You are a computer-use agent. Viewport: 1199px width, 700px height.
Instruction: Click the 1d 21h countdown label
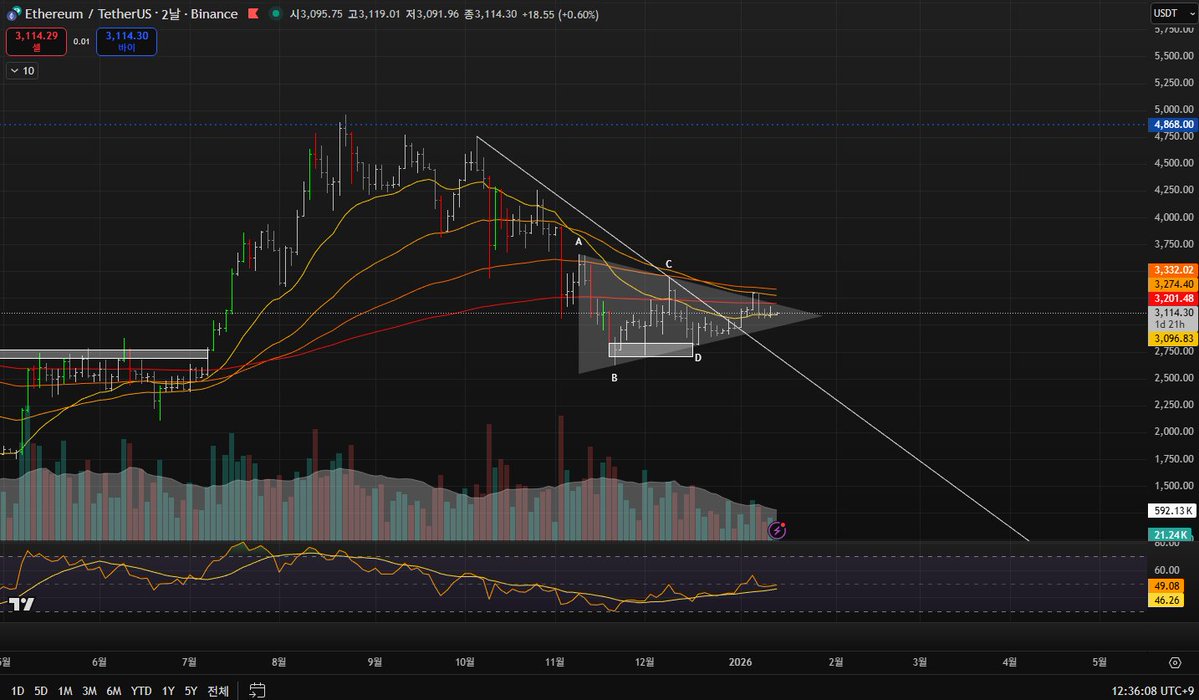[1170, 325]
